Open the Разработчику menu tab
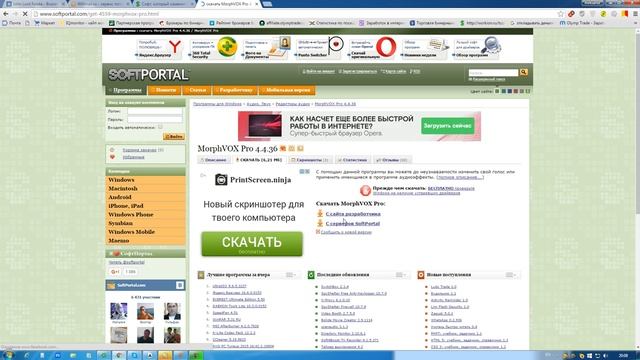This screenshot has width=640, height=360. pyautogui.click(x=235, y=90)
